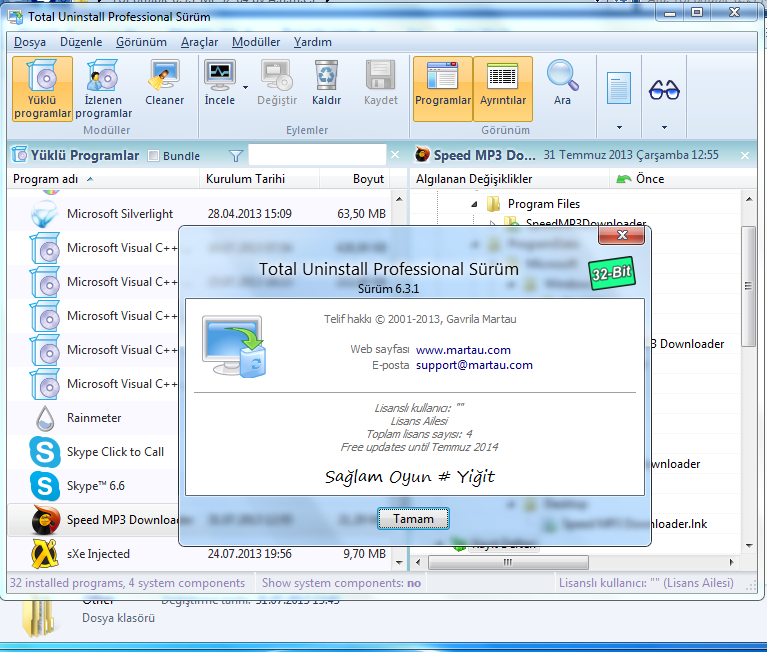The width and height of the screenshot is (767, 652).
Task: Clear the filter with the X icon
Action: [395, 155]
